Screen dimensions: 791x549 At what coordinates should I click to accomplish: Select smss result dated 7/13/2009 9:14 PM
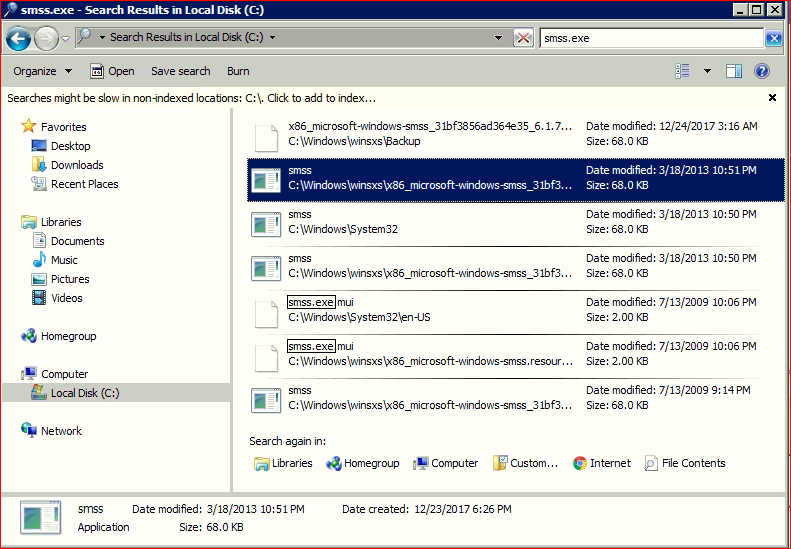[x=516, y=399]
